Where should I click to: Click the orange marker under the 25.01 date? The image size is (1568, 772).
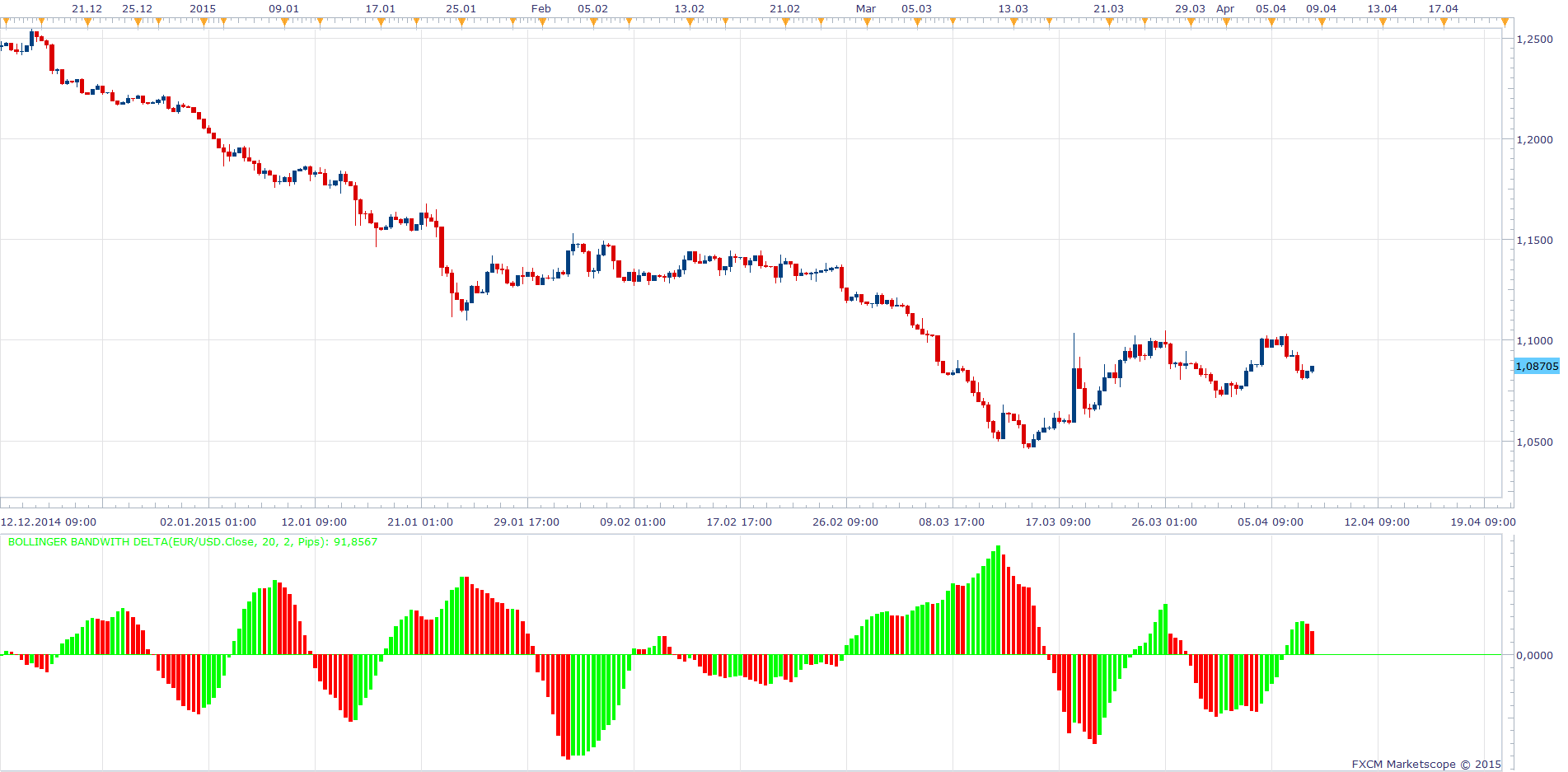click(x=461, y=22)
